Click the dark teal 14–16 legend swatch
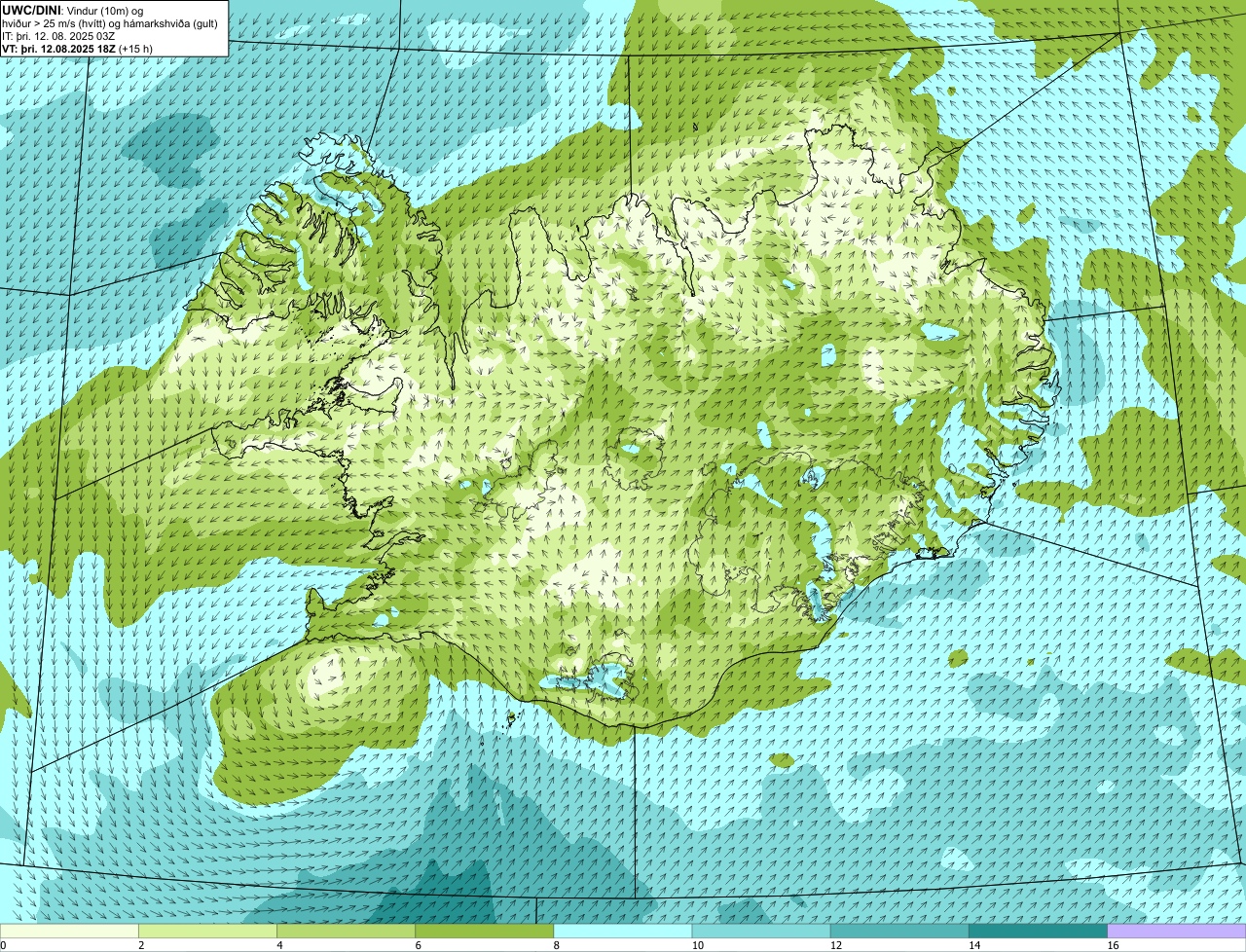 point(1039,932)
